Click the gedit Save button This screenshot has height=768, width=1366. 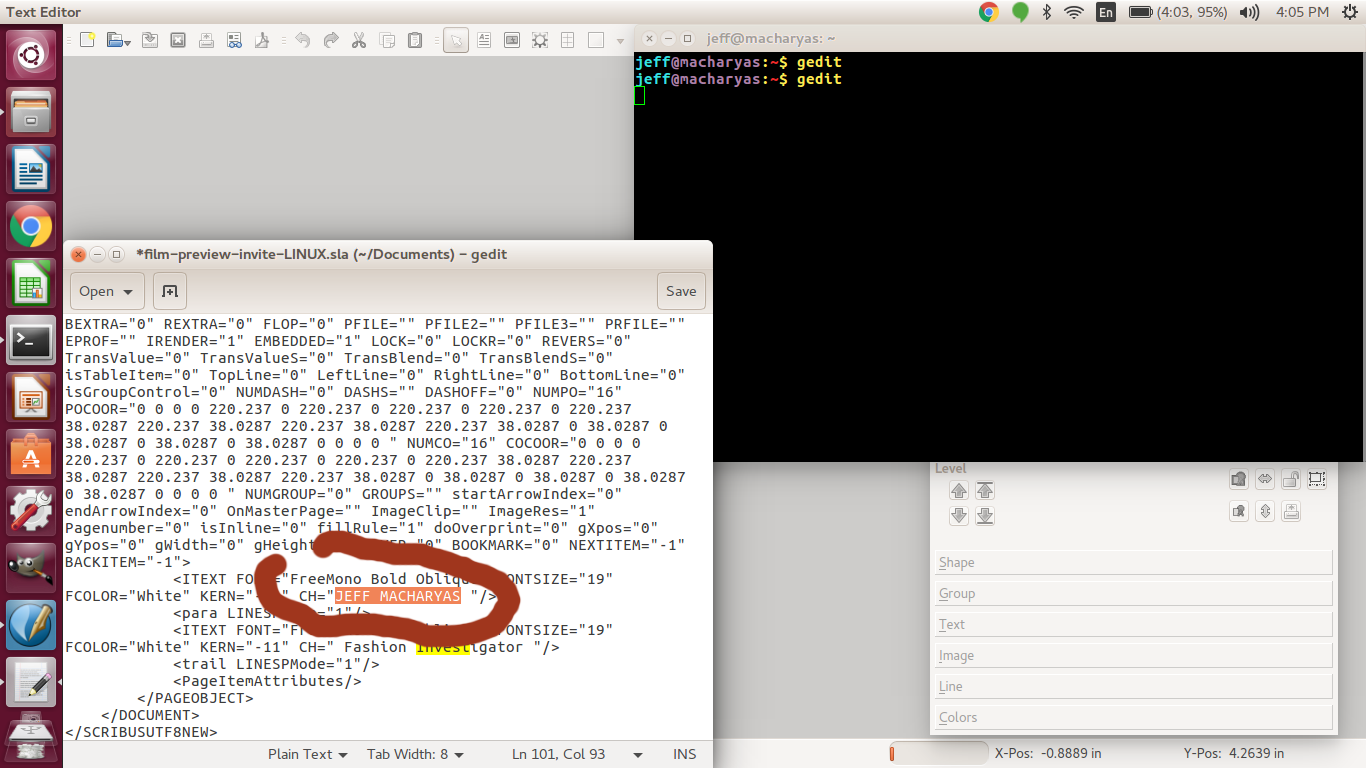pyautogui.click(x=681, y=291)
